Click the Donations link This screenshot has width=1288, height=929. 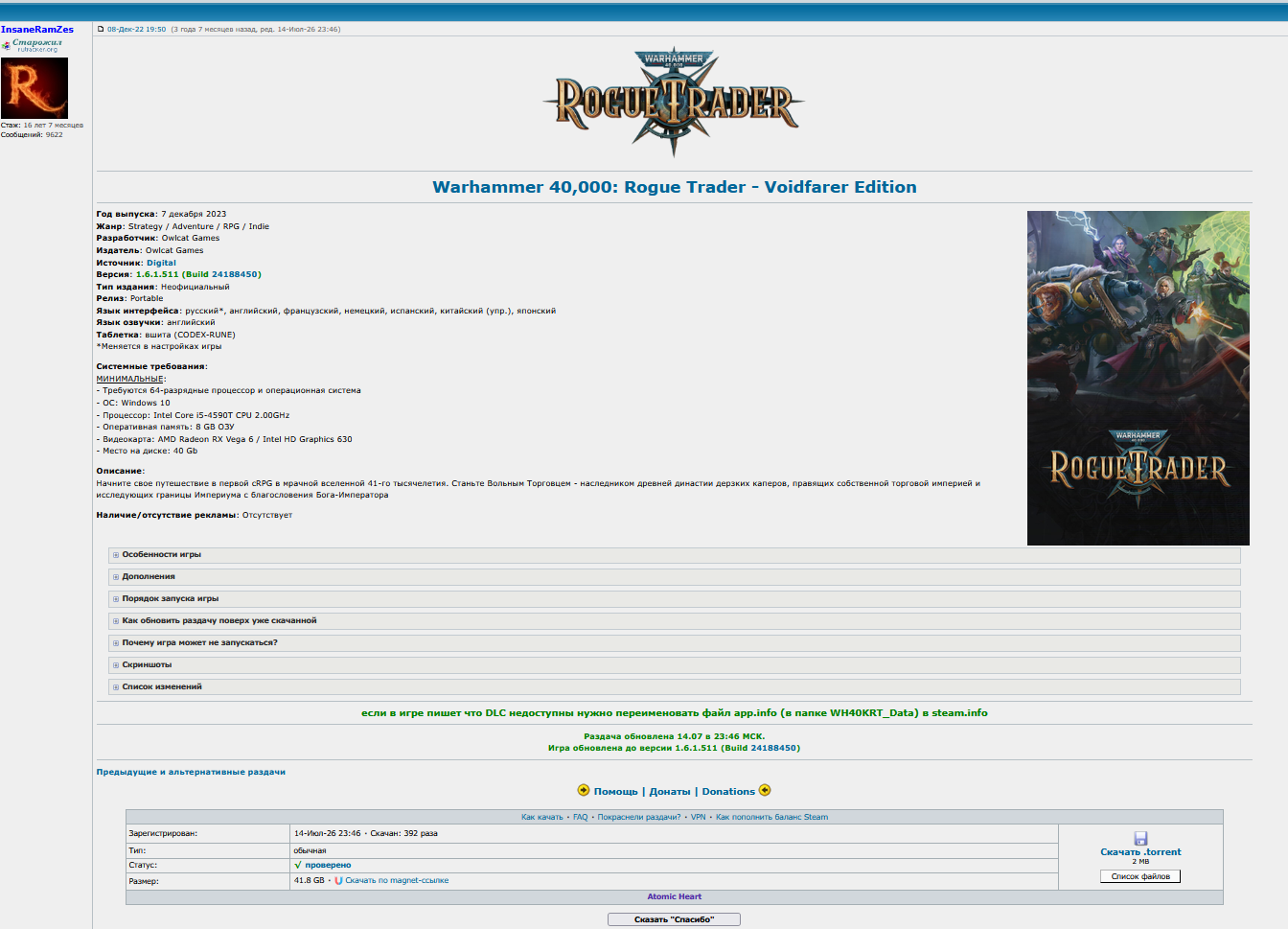pyautogui.click(x=728, y=792)
